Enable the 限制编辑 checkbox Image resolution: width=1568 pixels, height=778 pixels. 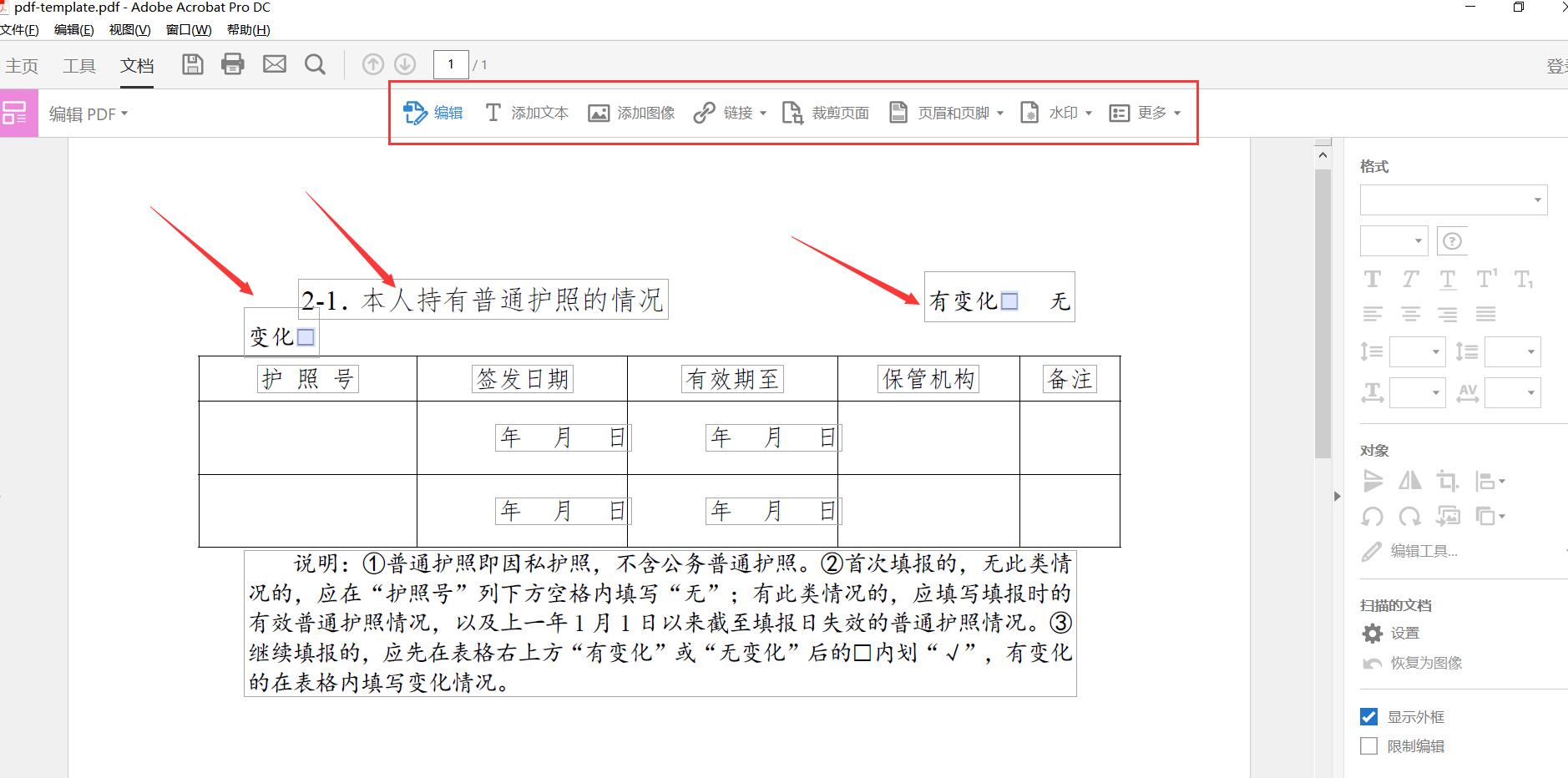point(1368,745)
